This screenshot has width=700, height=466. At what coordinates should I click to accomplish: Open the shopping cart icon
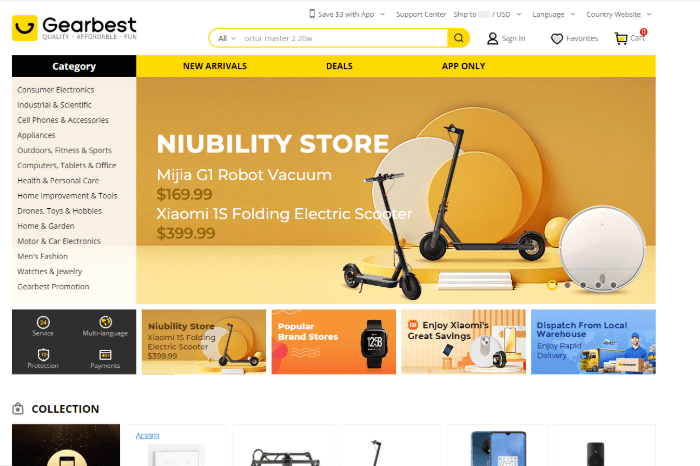[621, 39]
